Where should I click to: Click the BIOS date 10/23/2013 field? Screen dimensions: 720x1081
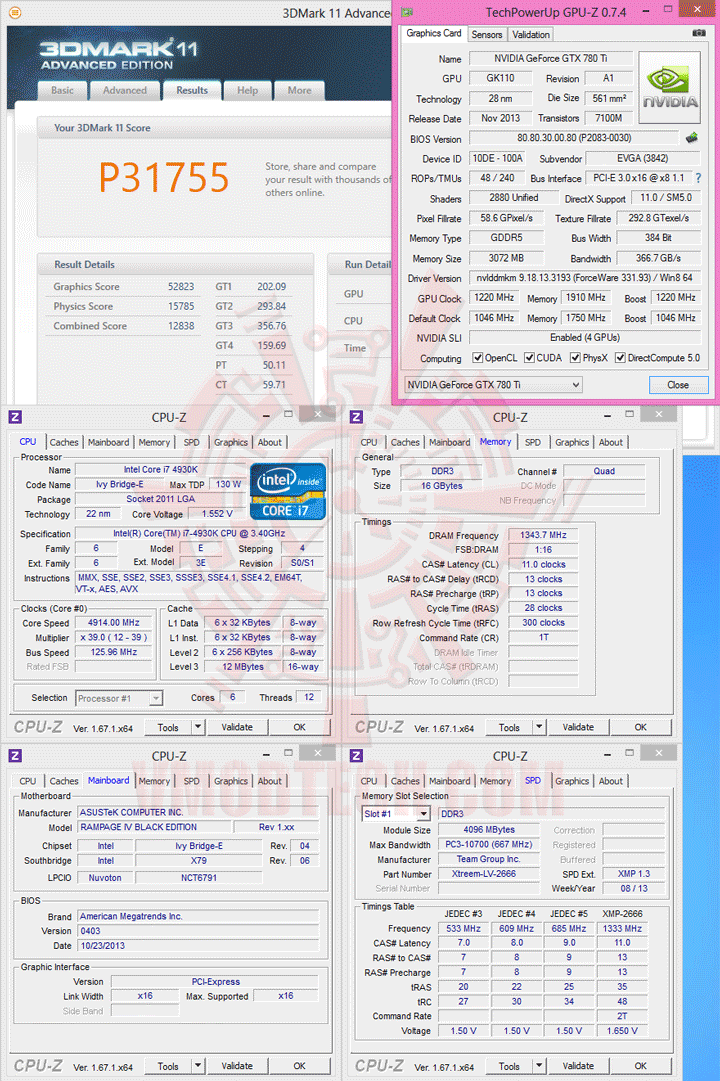(x=198, y=946)
